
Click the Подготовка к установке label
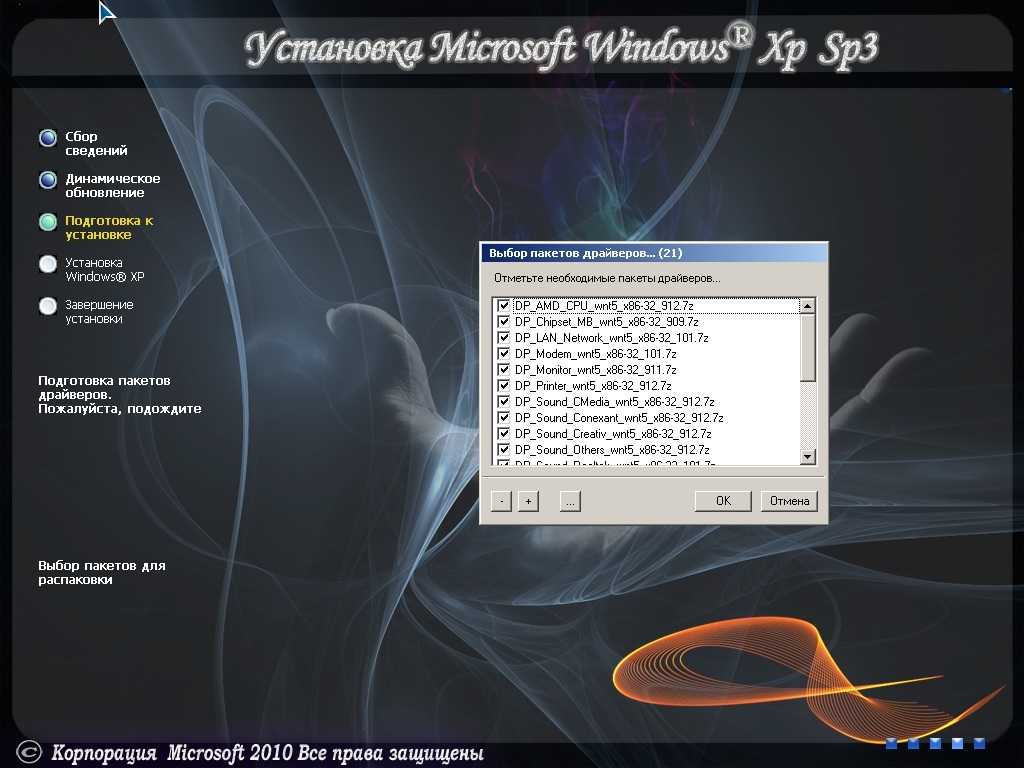[x=109, y=227]
